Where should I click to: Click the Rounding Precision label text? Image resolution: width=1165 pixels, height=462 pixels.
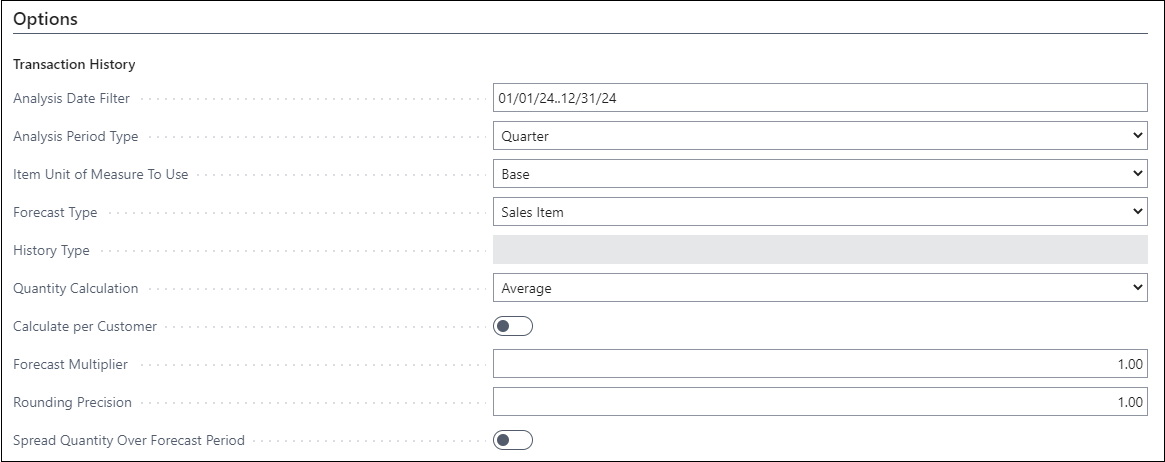(x=72, y=402)
